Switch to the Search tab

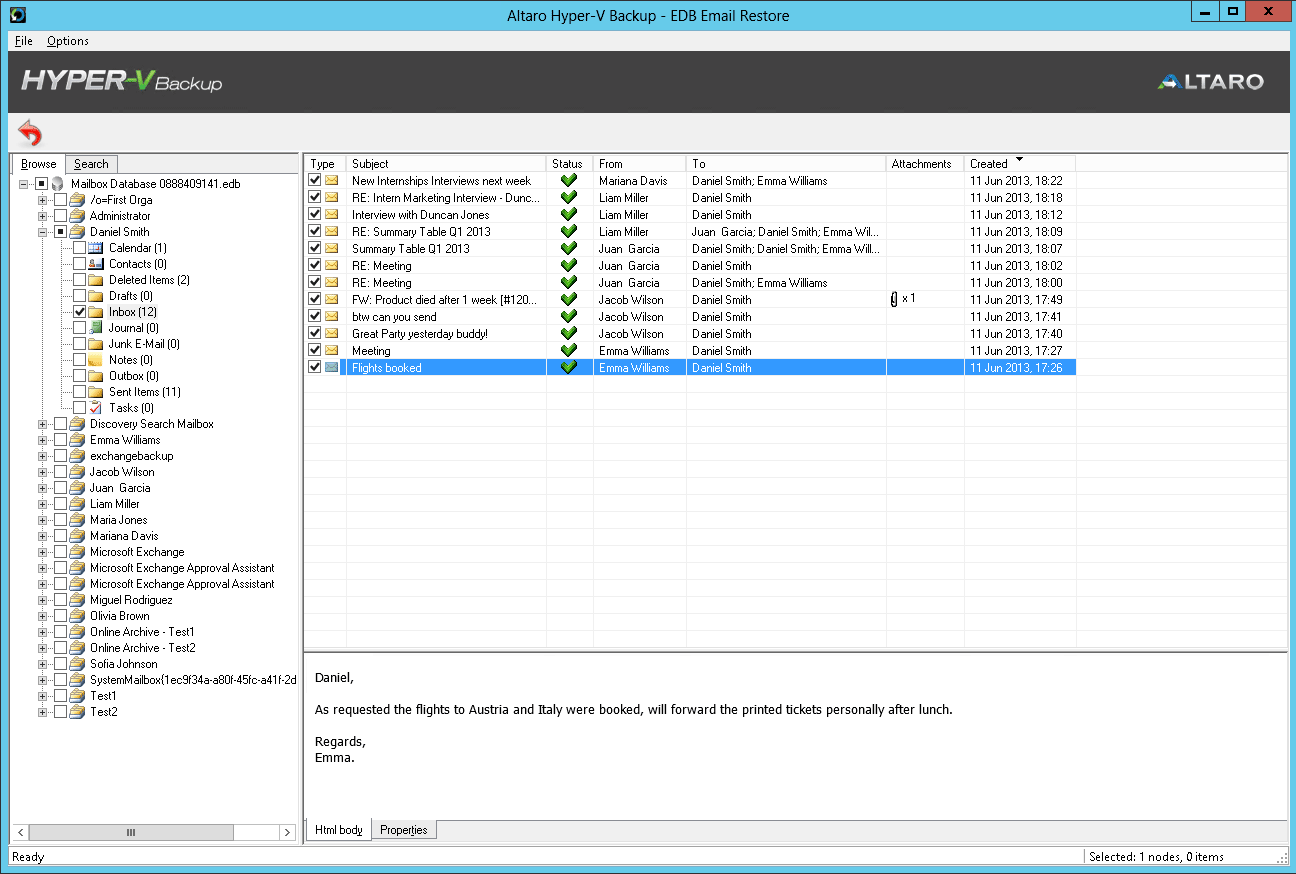pos(91,164)
